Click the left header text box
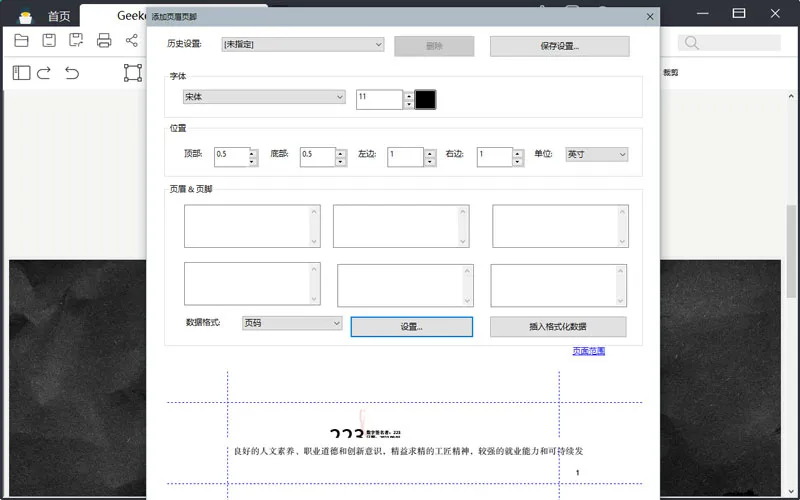The width and height of the screenshot is (800, 500). pos(252,226)
